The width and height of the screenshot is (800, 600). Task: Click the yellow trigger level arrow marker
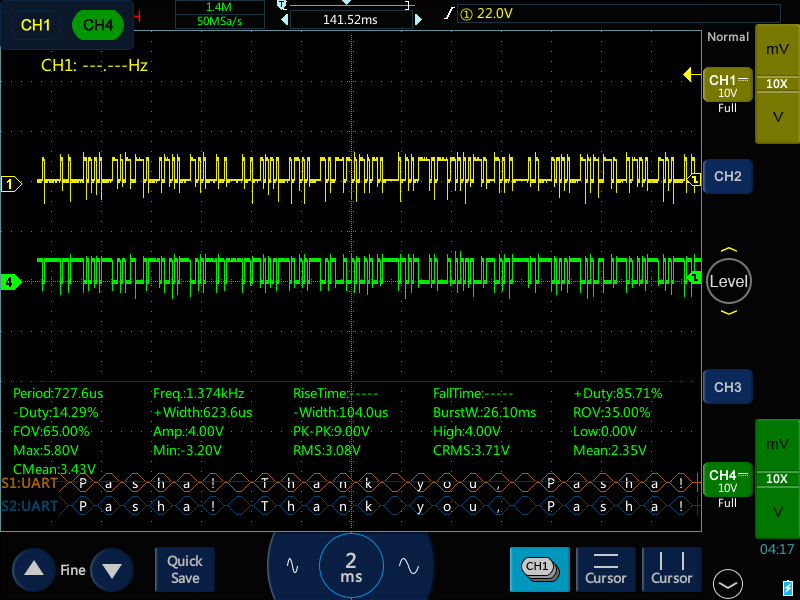tap(689, 75)
